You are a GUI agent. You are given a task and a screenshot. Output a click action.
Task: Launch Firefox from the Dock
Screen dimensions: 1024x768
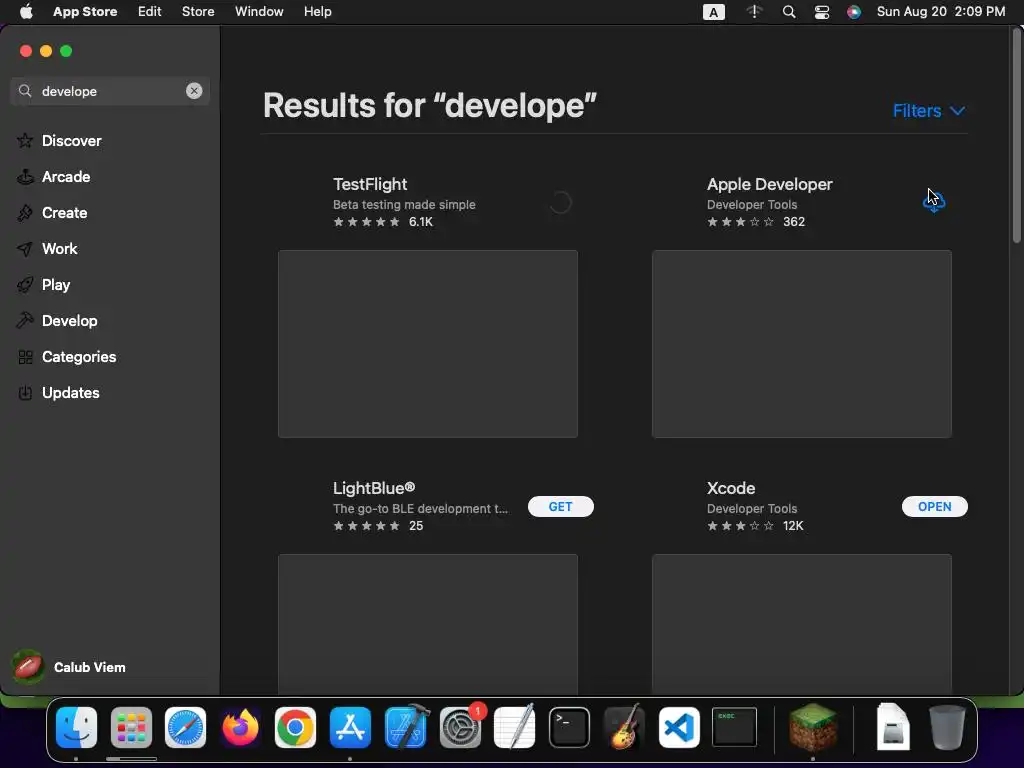[x=240, y=728]
